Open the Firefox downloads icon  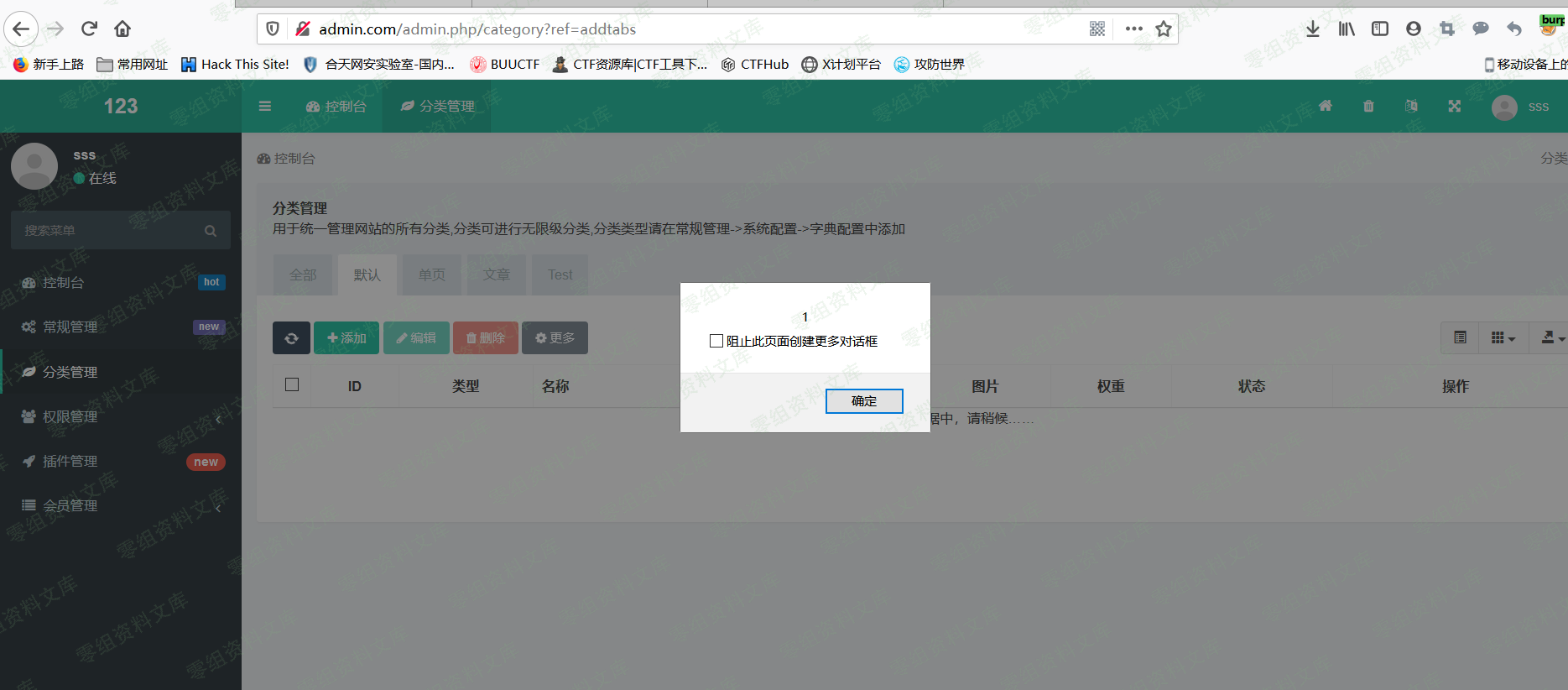[1313, 29]
